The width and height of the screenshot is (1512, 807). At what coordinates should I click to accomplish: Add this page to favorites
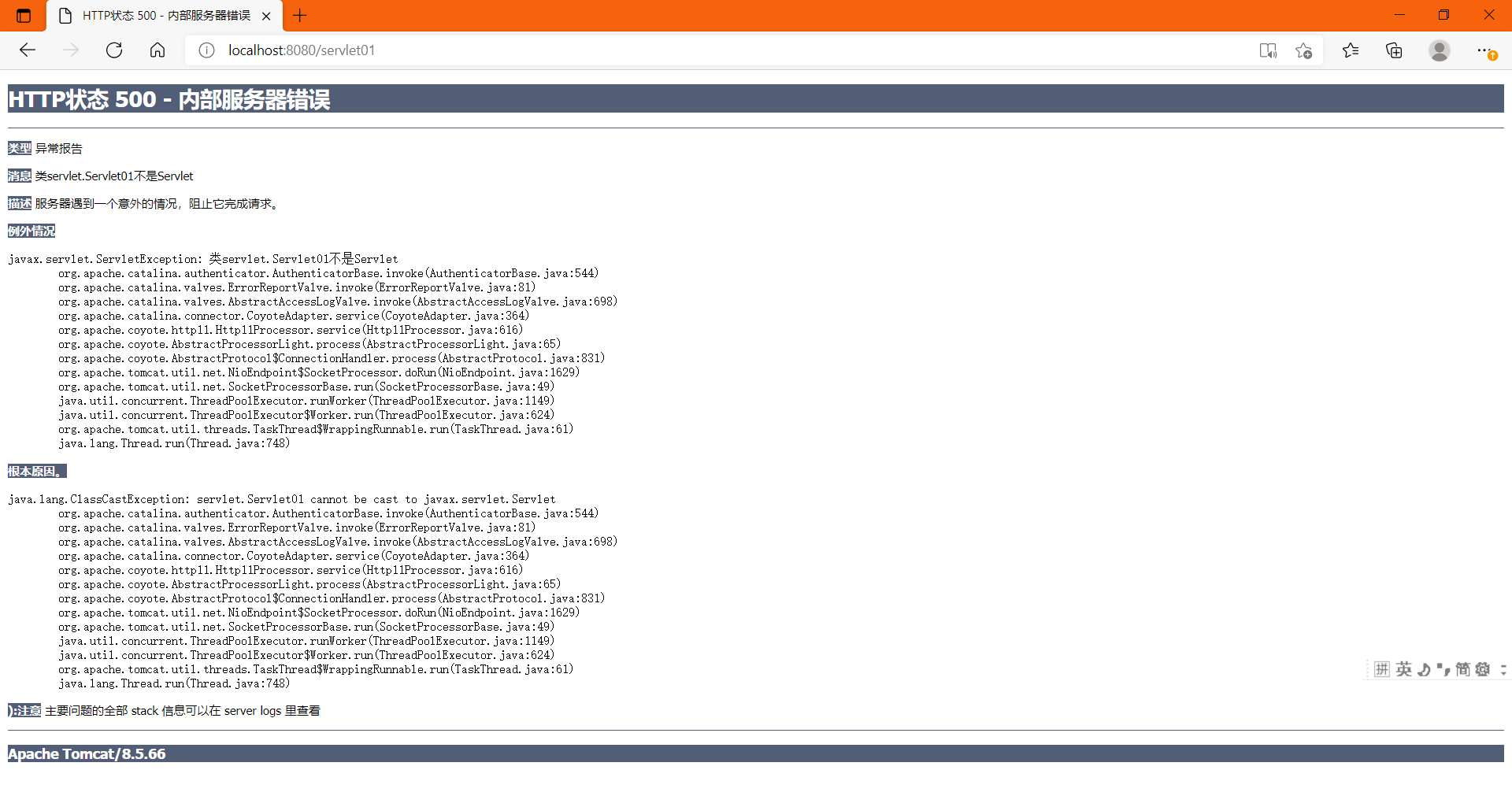tap(1303, 50)
